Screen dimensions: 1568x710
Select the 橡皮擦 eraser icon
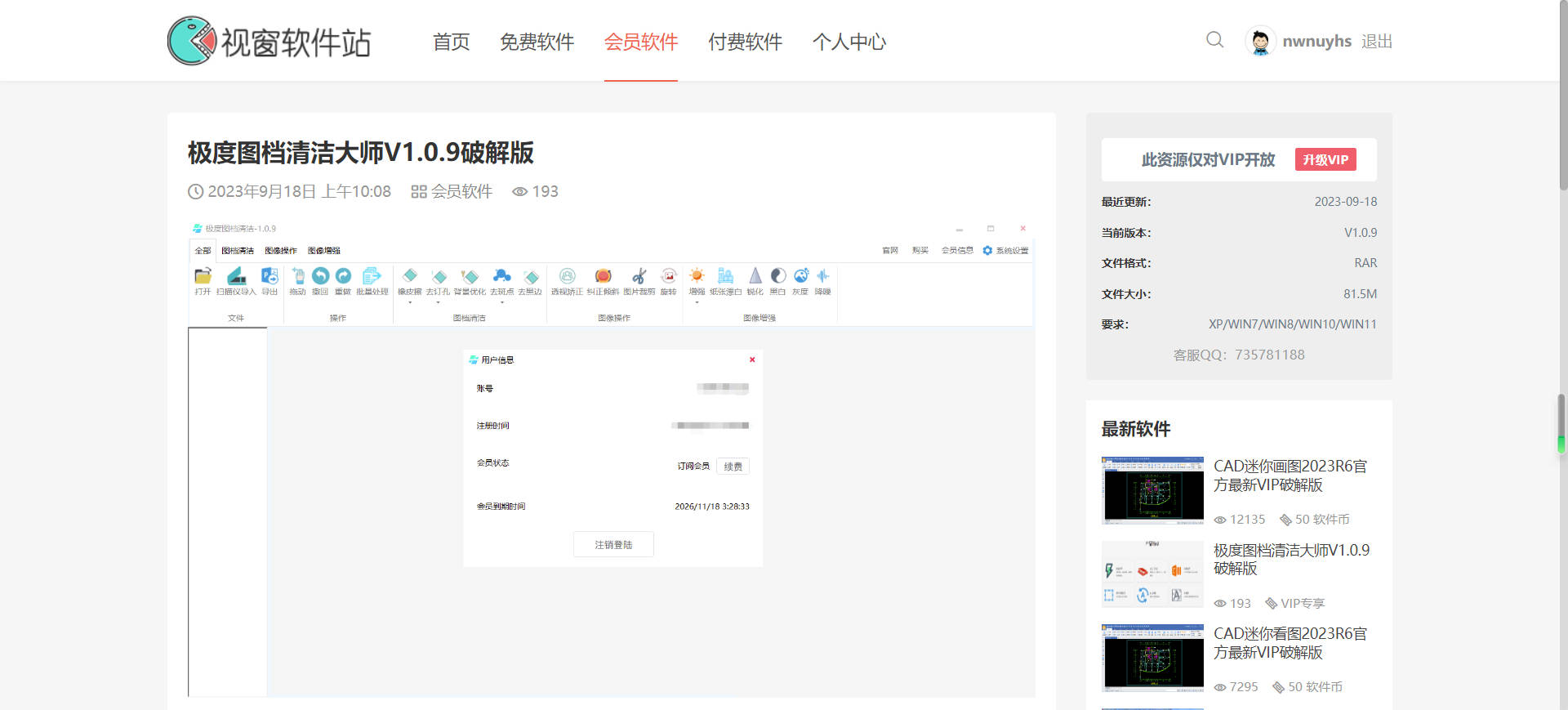pyautogui.click(x=410, y=275)
